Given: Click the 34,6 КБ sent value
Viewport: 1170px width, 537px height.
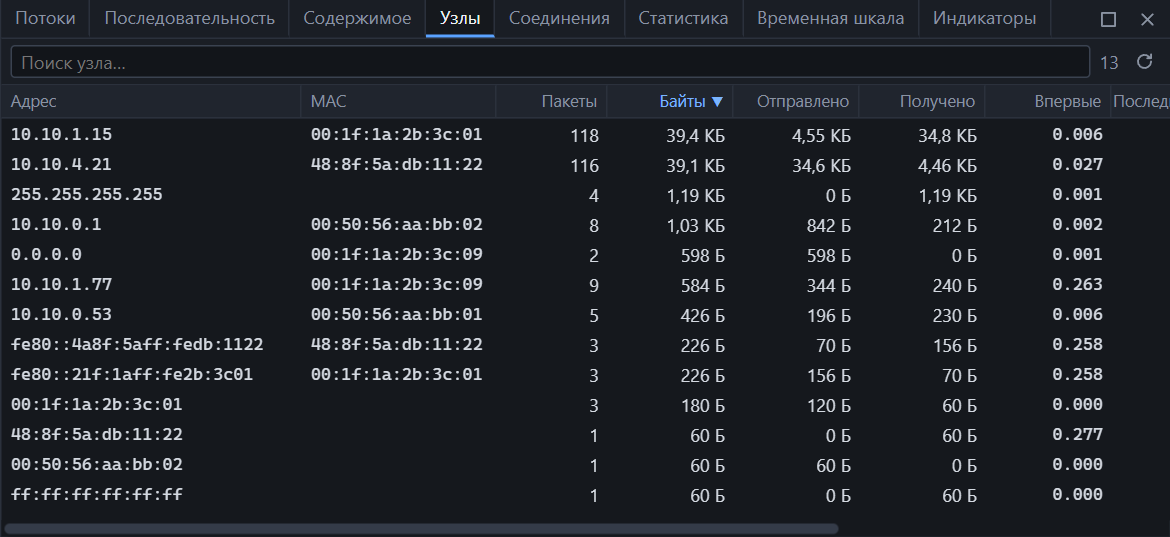Looking at the screenshot, I should point(822,166).
